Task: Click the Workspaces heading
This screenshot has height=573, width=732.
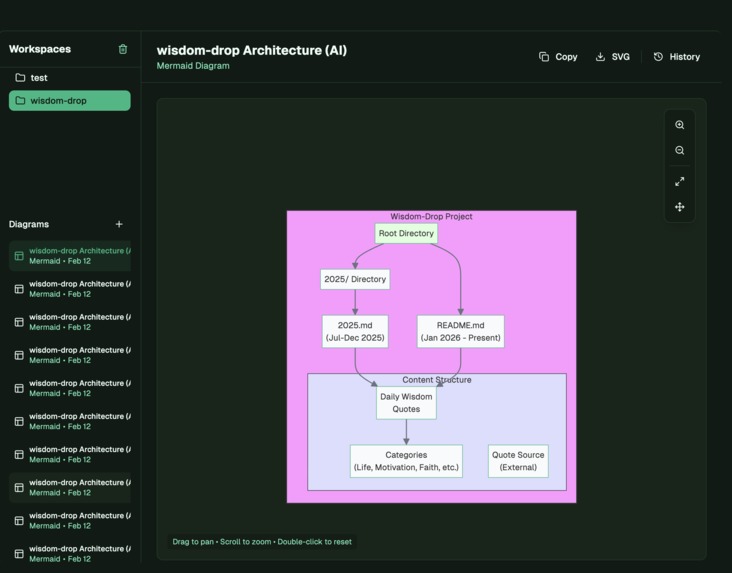Action: (x=40, y=49)
